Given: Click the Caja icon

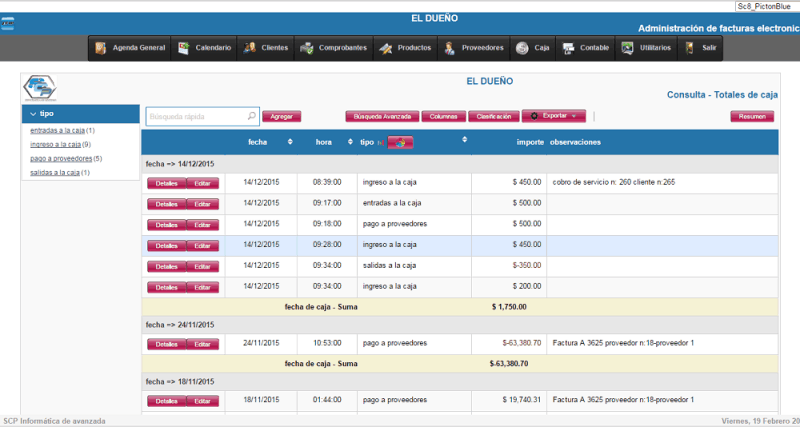Looking at the screenshot, I should click(x=522, y=48).
